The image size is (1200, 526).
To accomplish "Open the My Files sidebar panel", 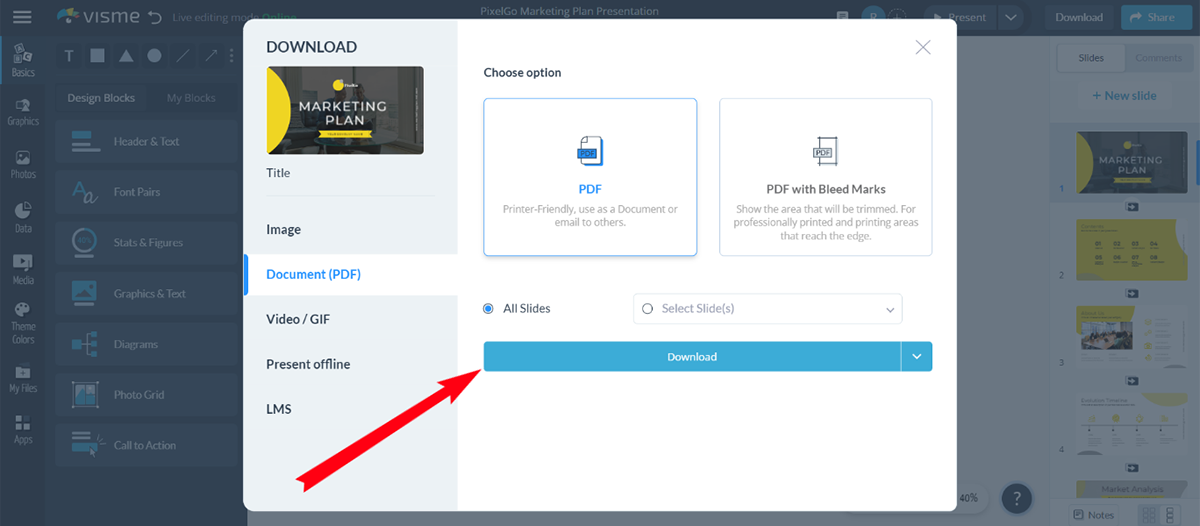I will tap(22, 379).
